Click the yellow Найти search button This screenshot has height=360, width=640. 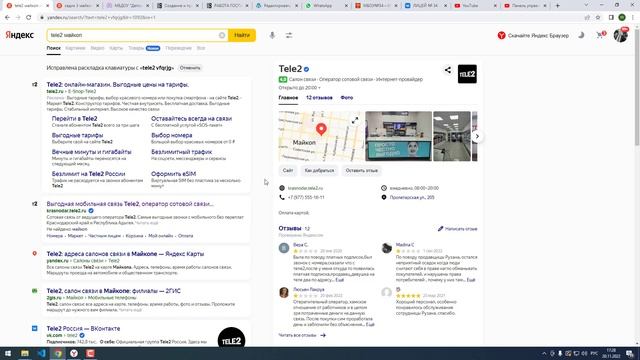coord(242,35)
